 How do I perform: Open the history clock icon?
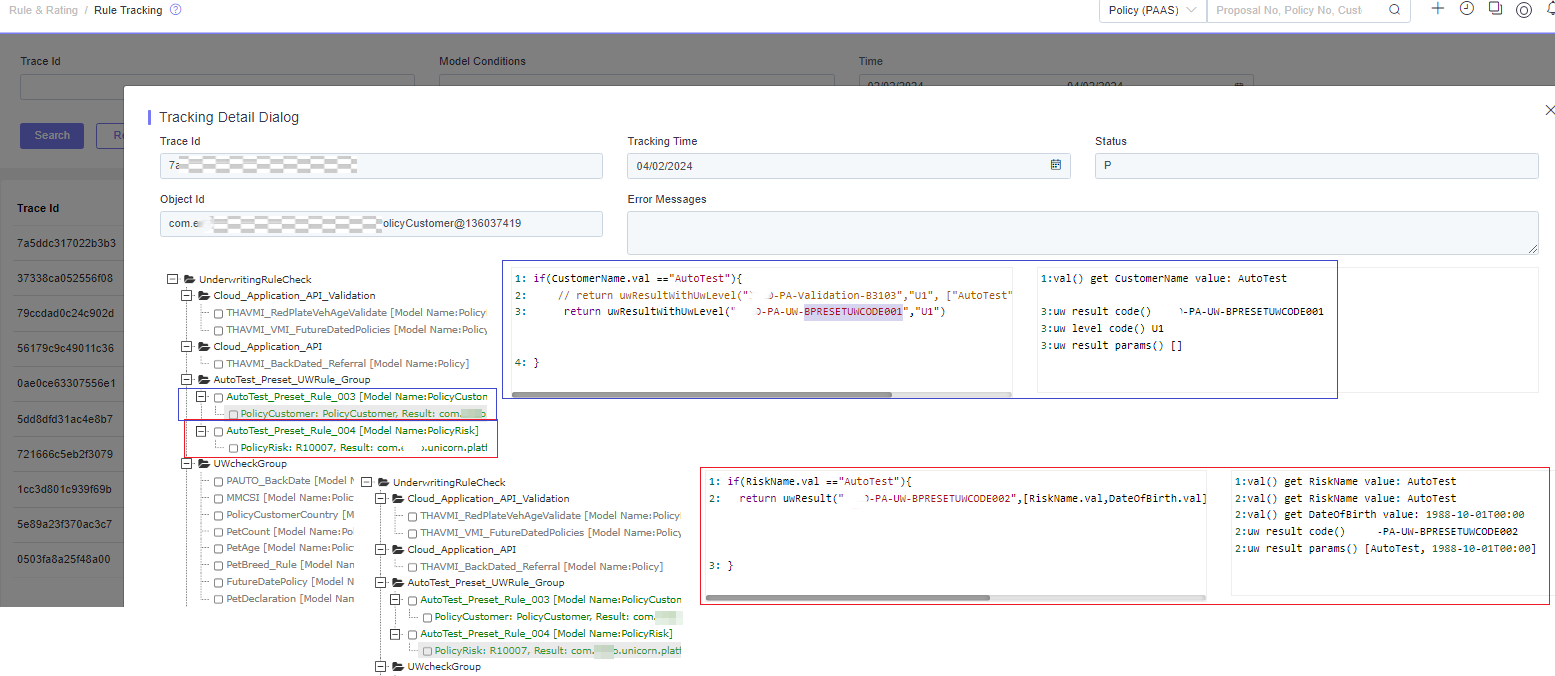click(x=1467, y=8)
